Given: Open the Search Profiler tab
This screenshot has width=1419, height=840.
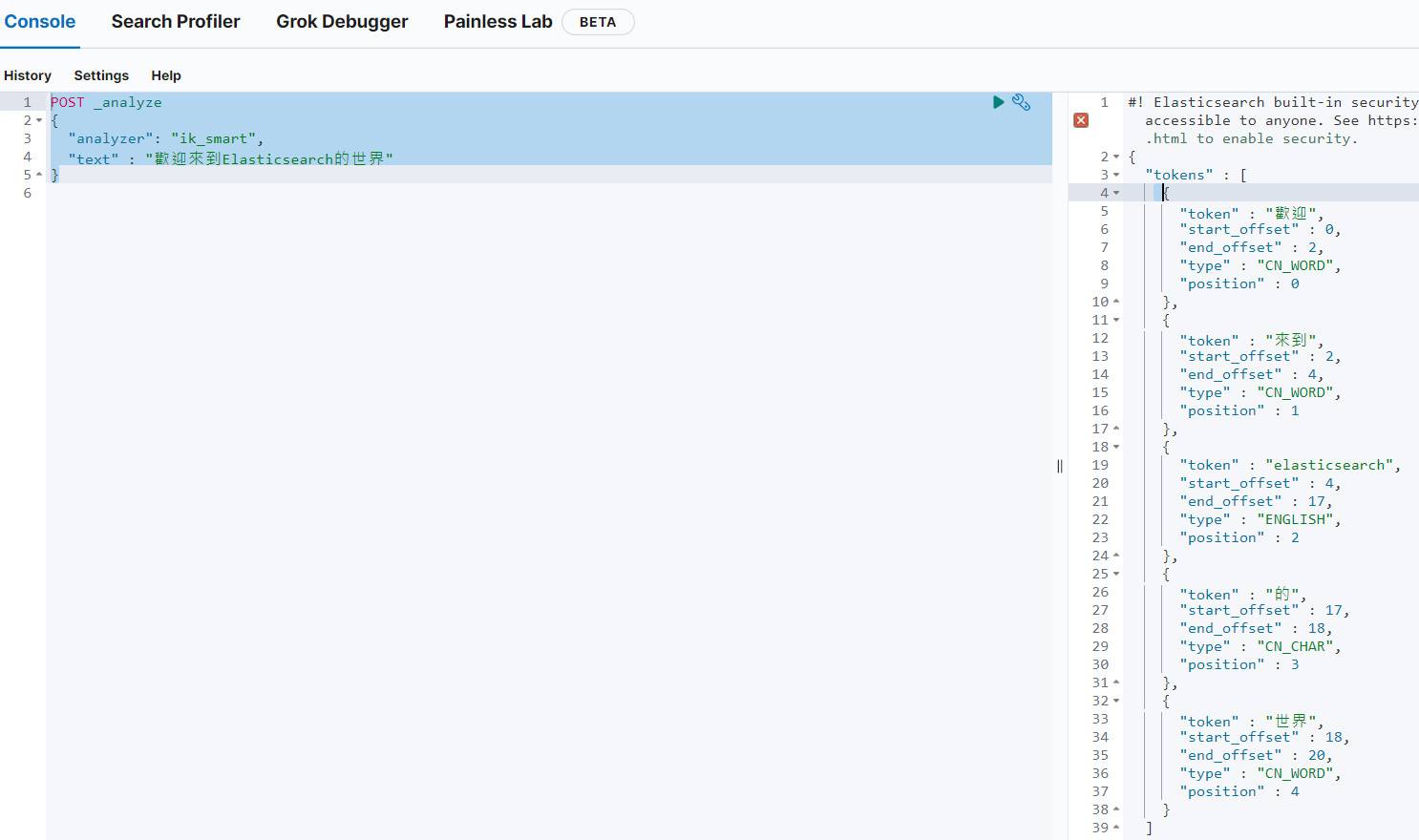Looking at the screenshot, I should [176, 21].
